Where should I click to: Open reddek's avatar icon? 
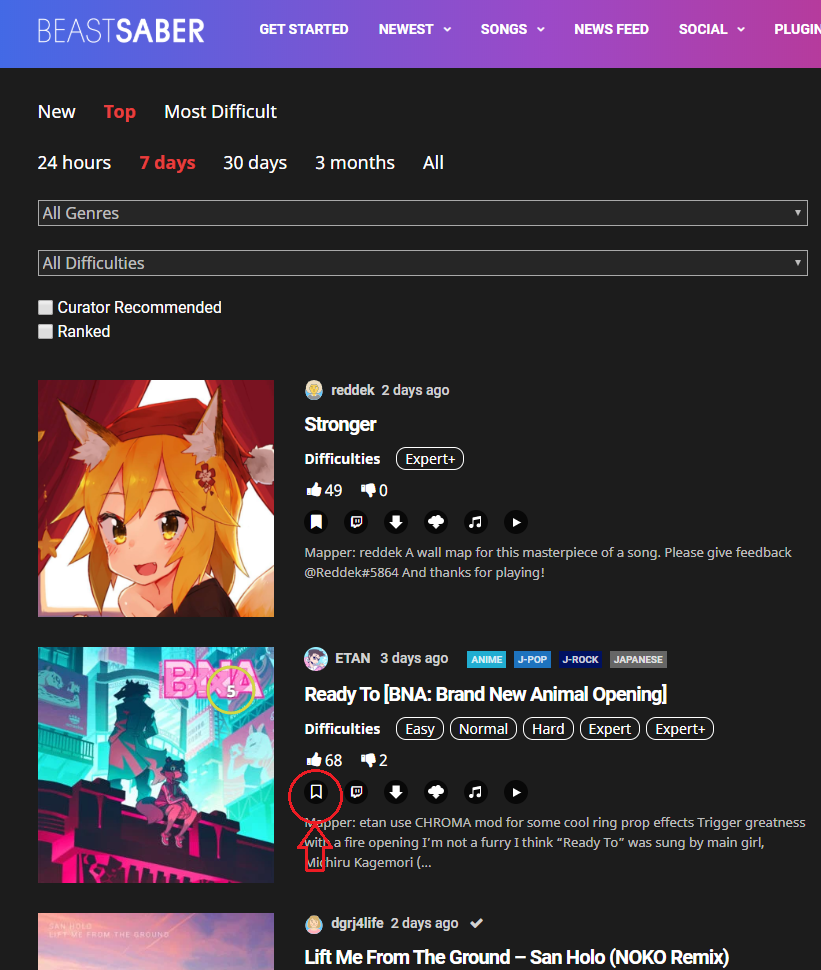[314, 390]
